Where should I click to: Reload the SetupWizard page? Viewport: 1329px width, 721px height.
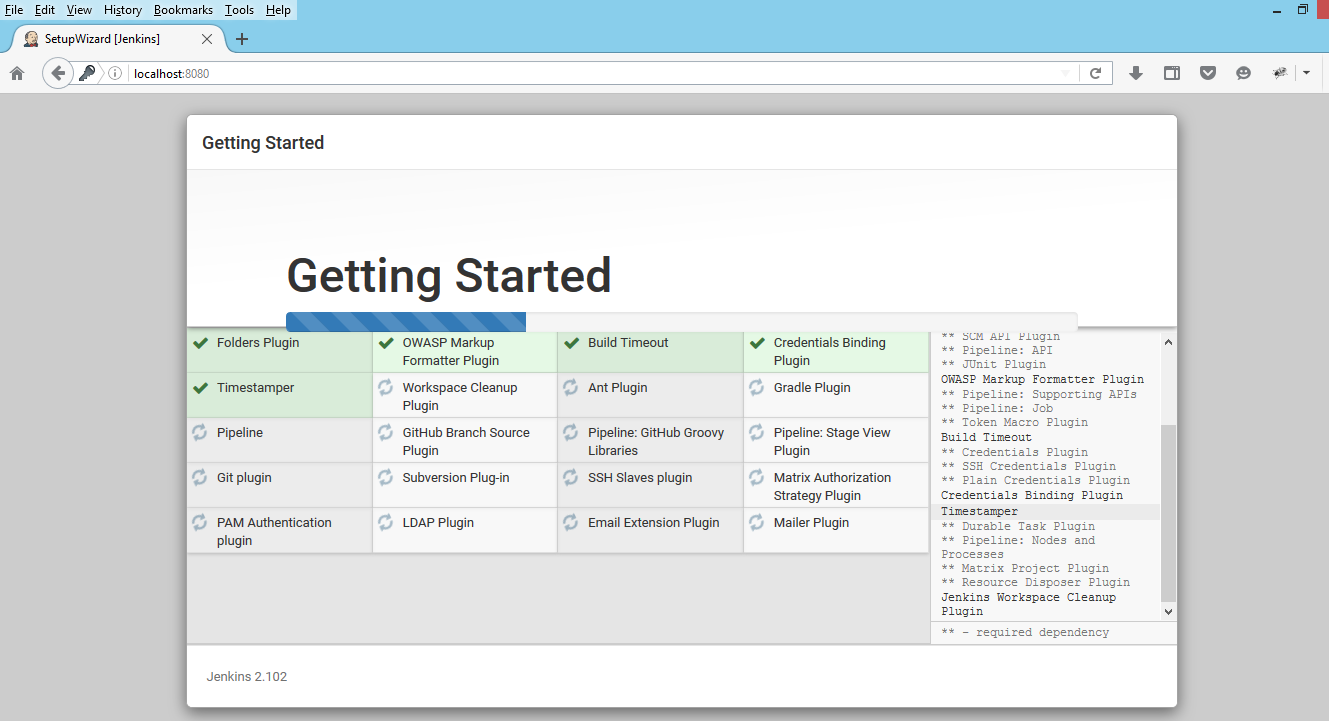click(x=1096, y=72)
